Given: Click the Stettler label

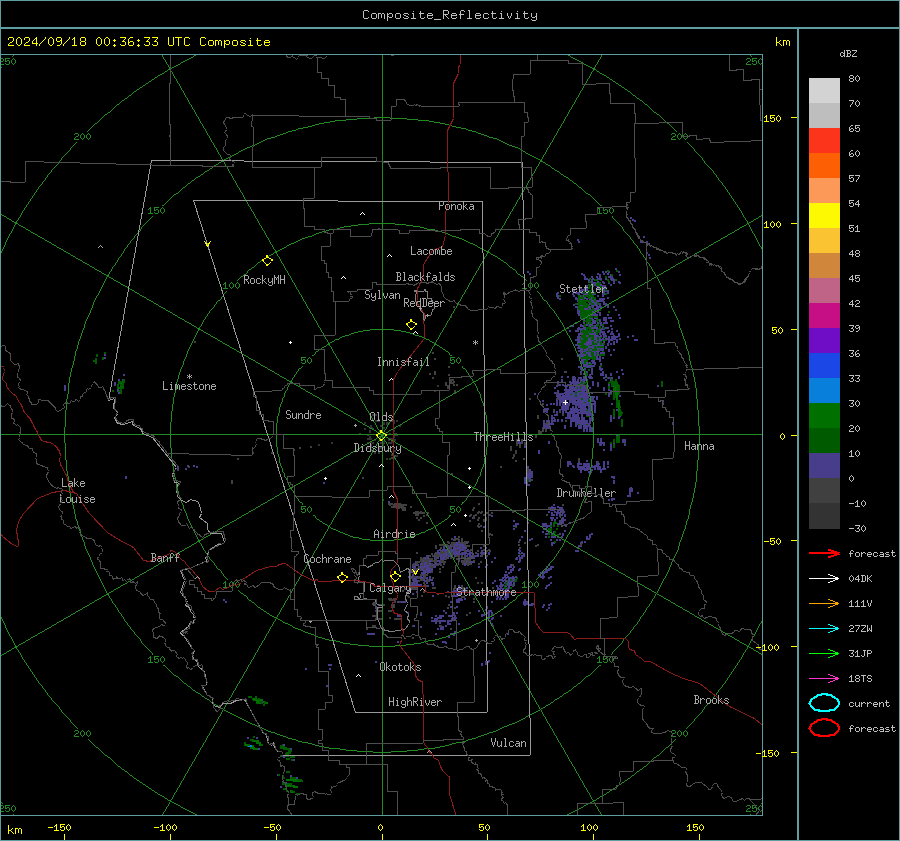Looking at the screenshot, I should (x=583, y=289).
